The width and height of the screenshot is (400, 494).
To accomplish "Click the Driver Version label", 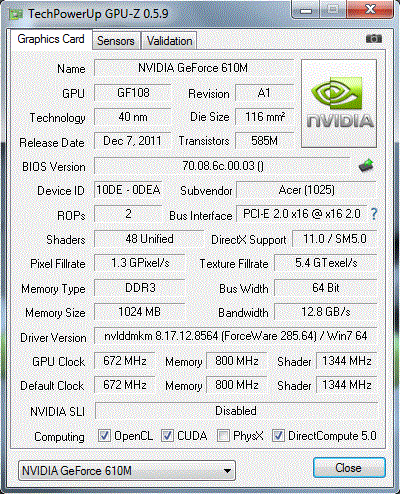I will pos(53,338).
